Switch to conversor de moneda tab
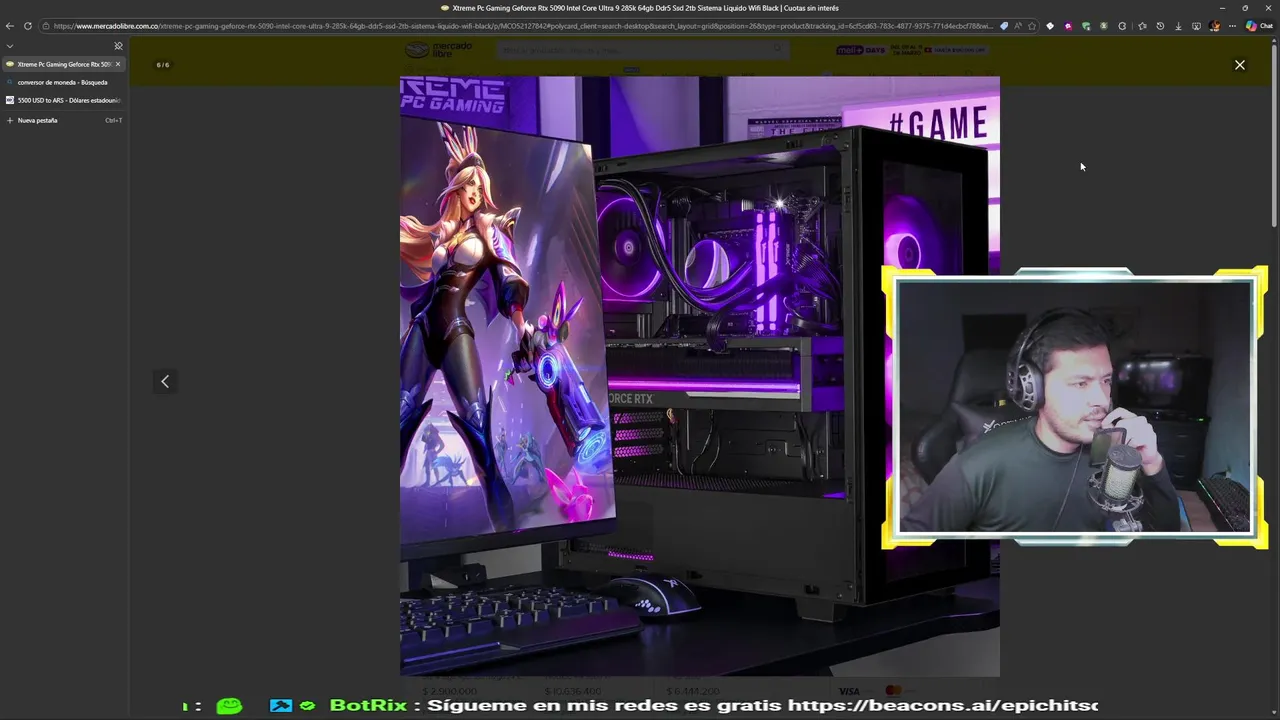Image resolution: width=1280 pixels, height=720 pixels. coord(63,82)
